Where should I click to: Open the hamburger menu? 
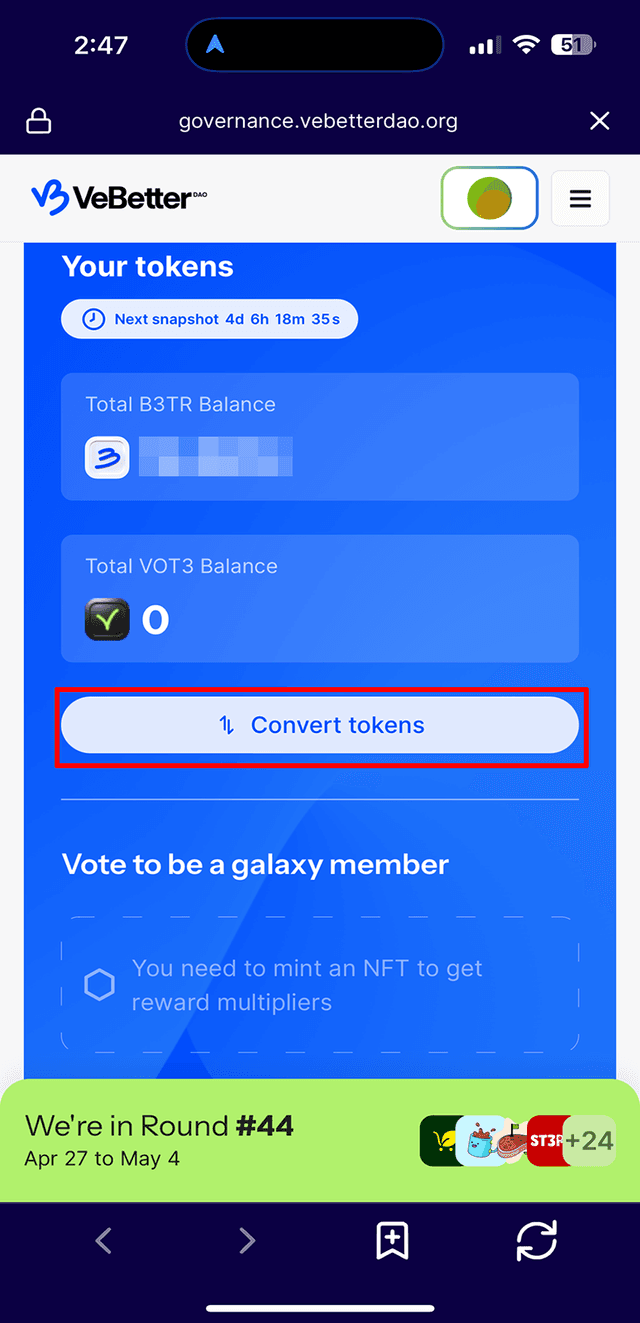[x=580, y=198]
